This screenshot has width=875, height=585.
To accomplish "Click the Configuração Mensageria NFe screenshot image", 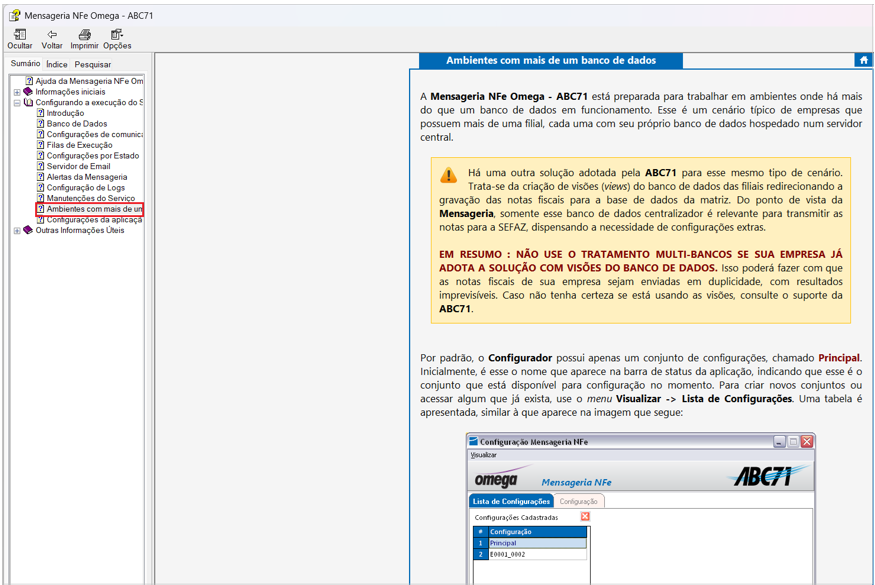I will [641, 508].
